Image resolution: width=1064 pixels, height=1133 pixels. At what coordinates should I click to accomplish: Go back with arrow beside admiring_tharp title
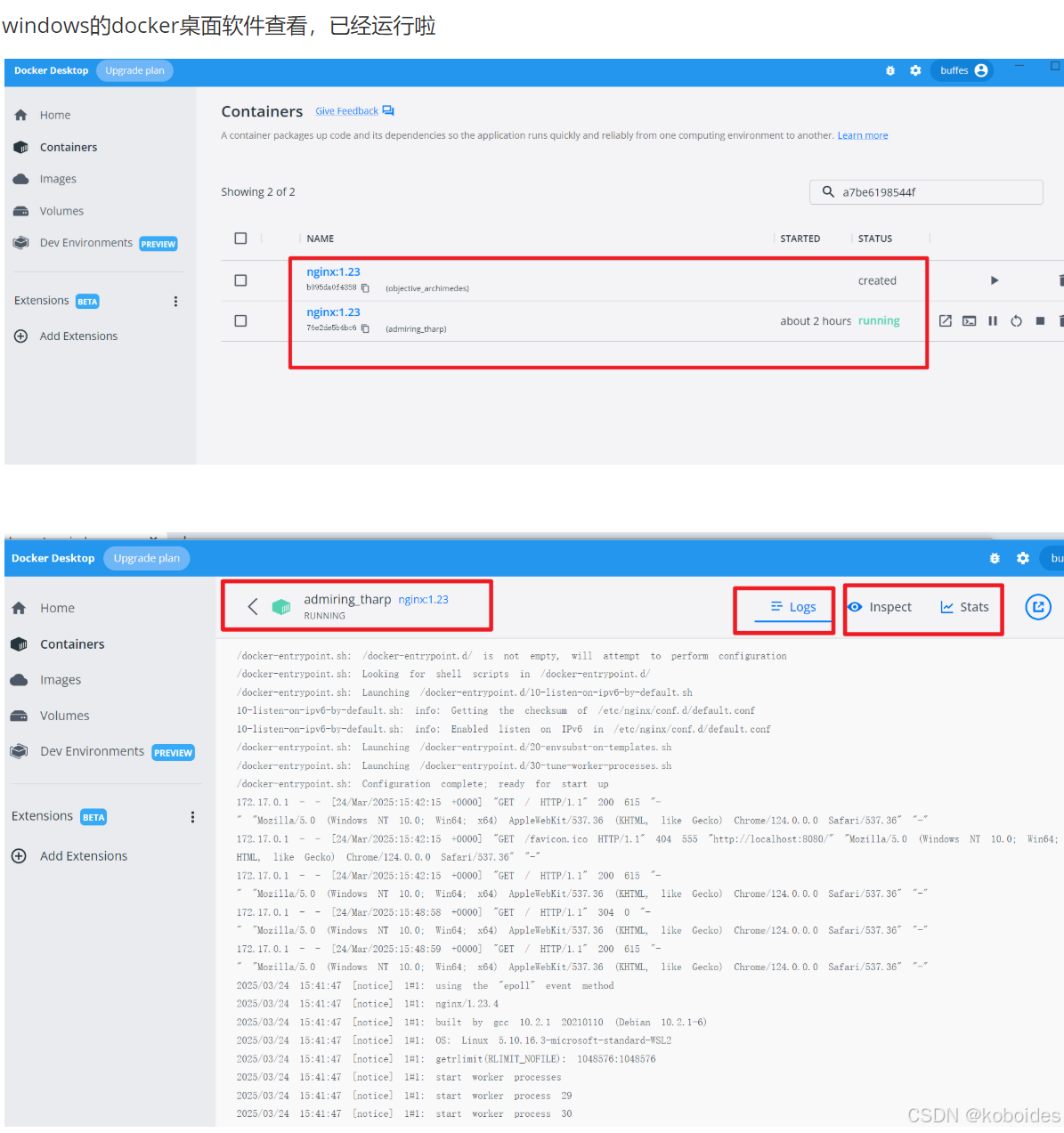(253, 607)
